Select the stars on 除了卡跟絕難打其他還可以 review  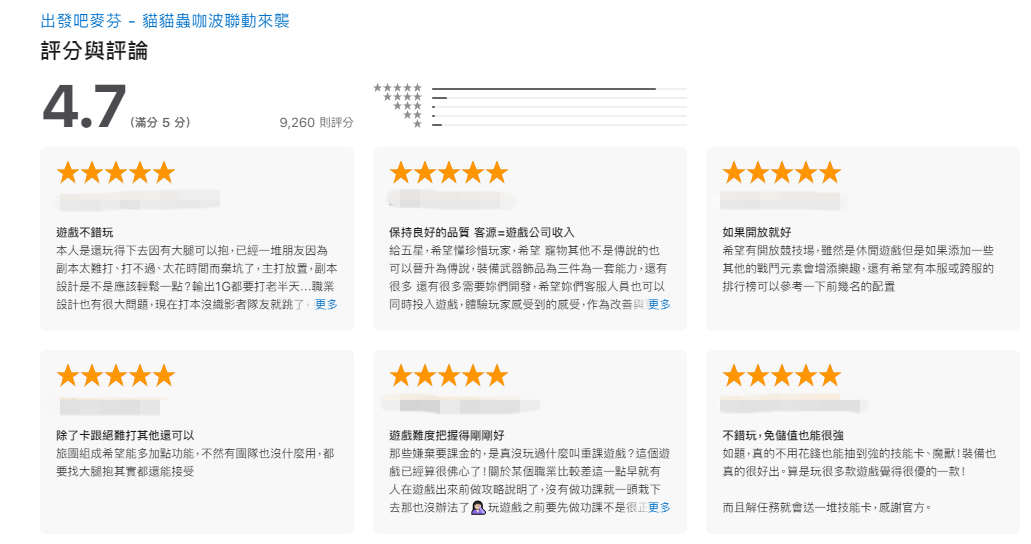(116, 376)
